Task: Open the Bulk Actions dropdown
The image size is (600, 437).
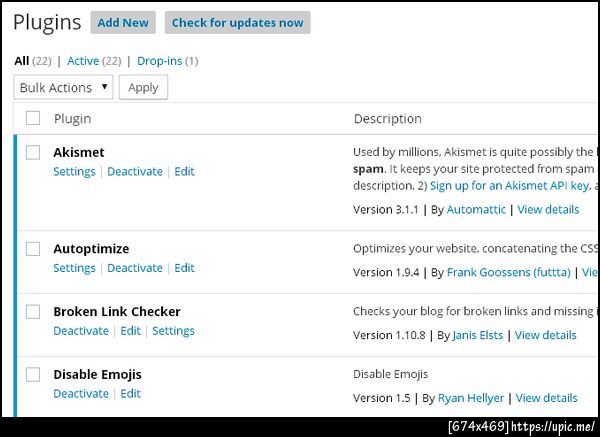Action: coord(64,87)
